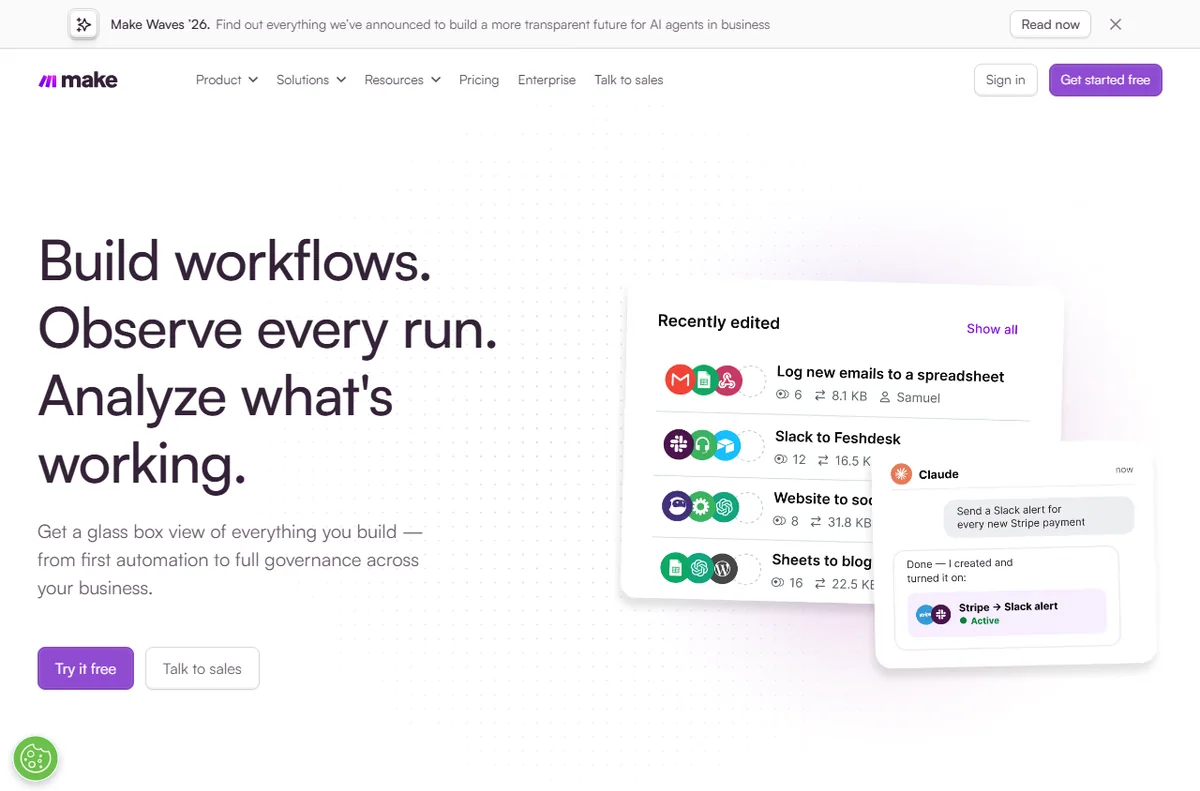Click the WordPress icon in the Sheets to blog row
1200x791 pixels.
pyautogui.click(x=722, y=570)
